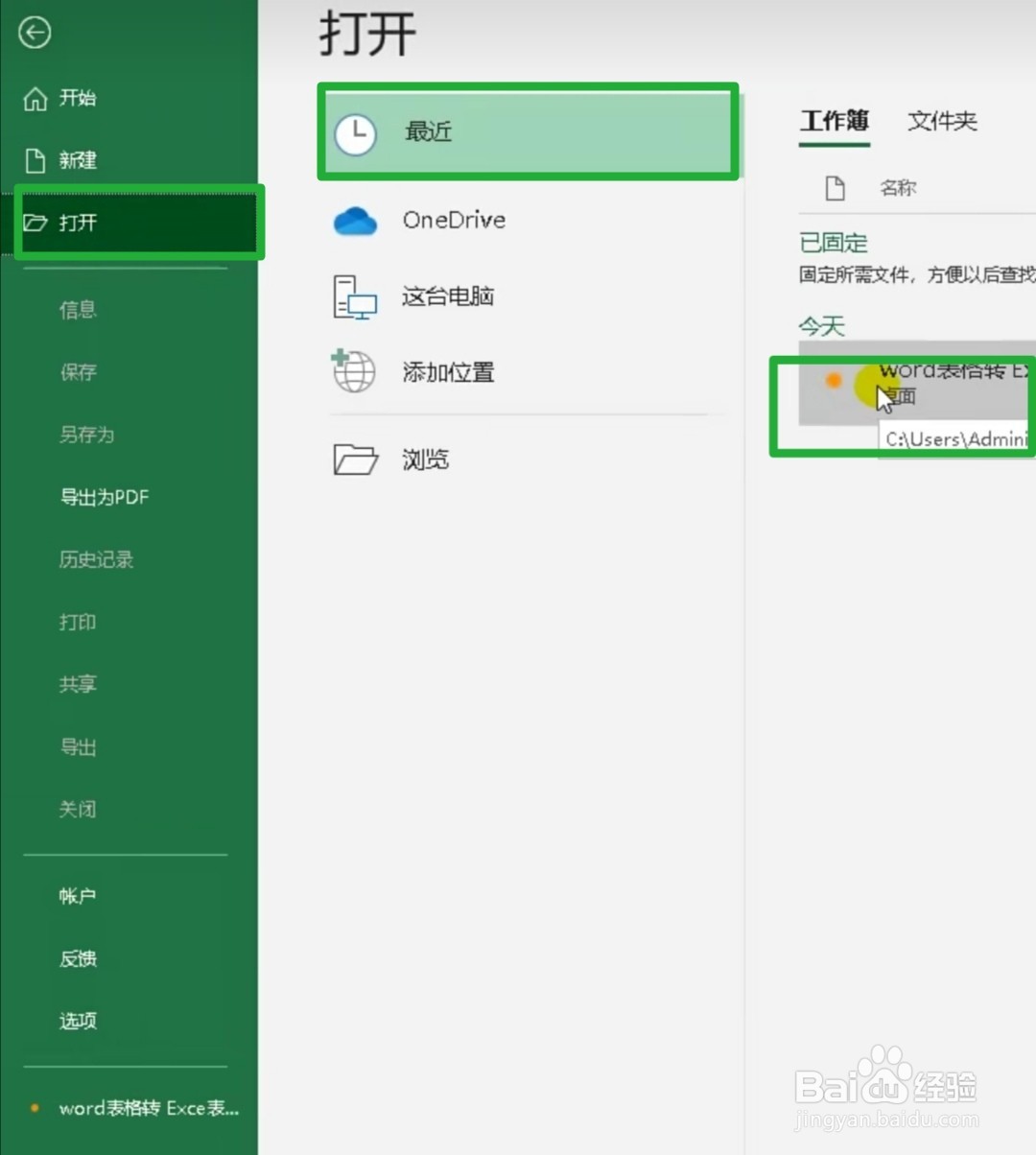Click 添加位置 (Add a Place) icon
1036x1155 pixels.
[353, 372]
